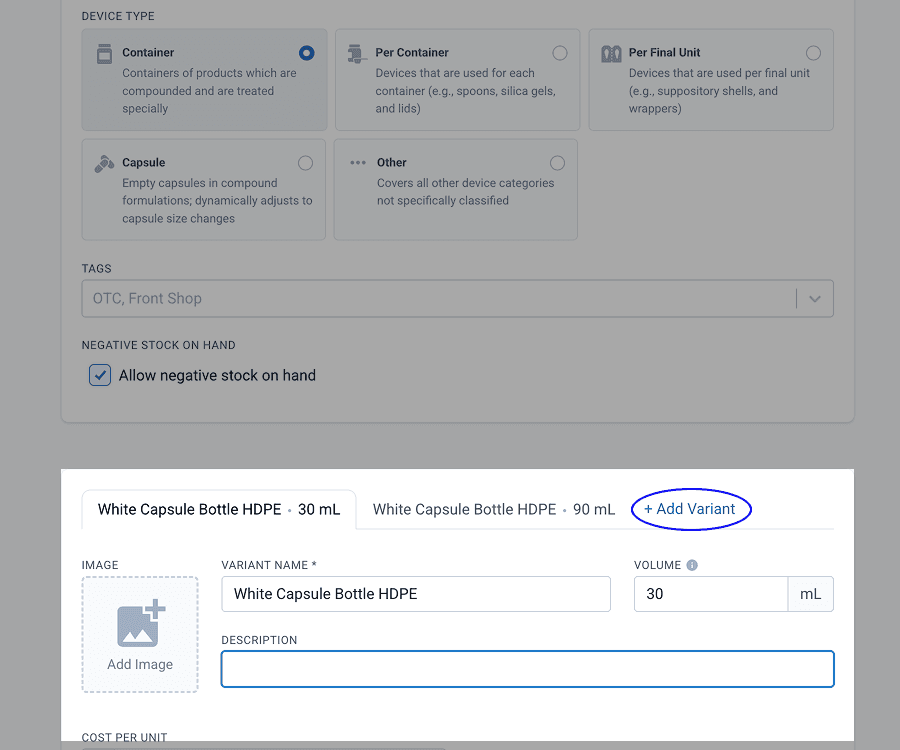900x750 pixels.
Task: Open the Volume info tooltip icon
Action: click(692, 565)
